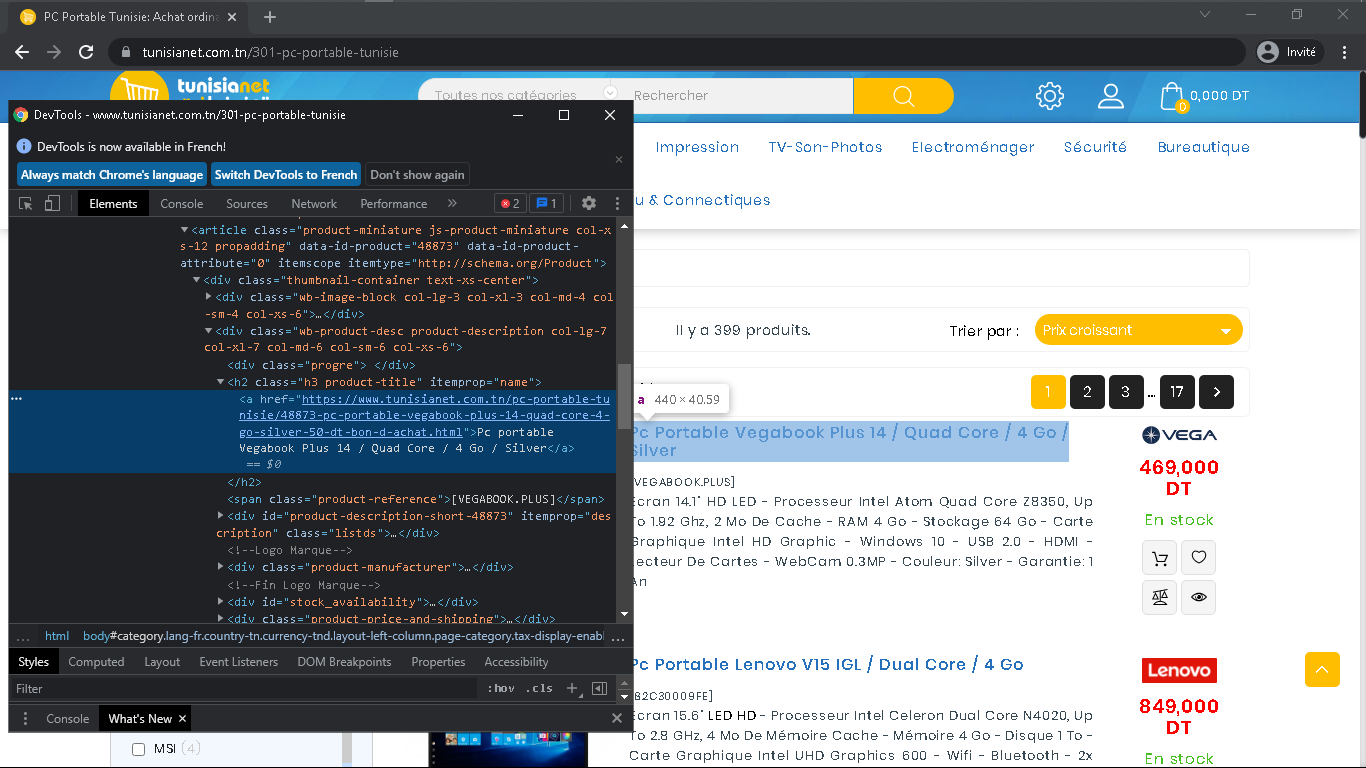This screenshot has width=1366, height=768.
Task: Open the user account icon
Action: click(1111, 96)
